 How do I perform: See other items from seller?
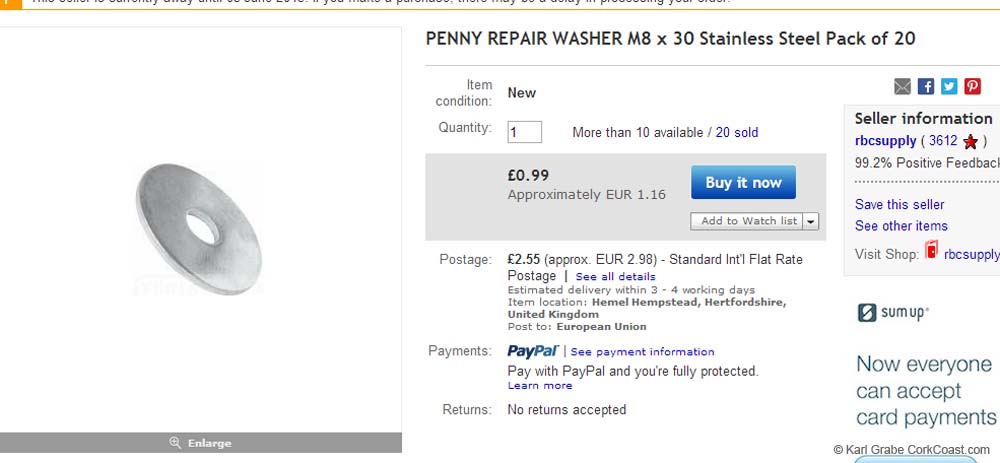pos(901,226)
